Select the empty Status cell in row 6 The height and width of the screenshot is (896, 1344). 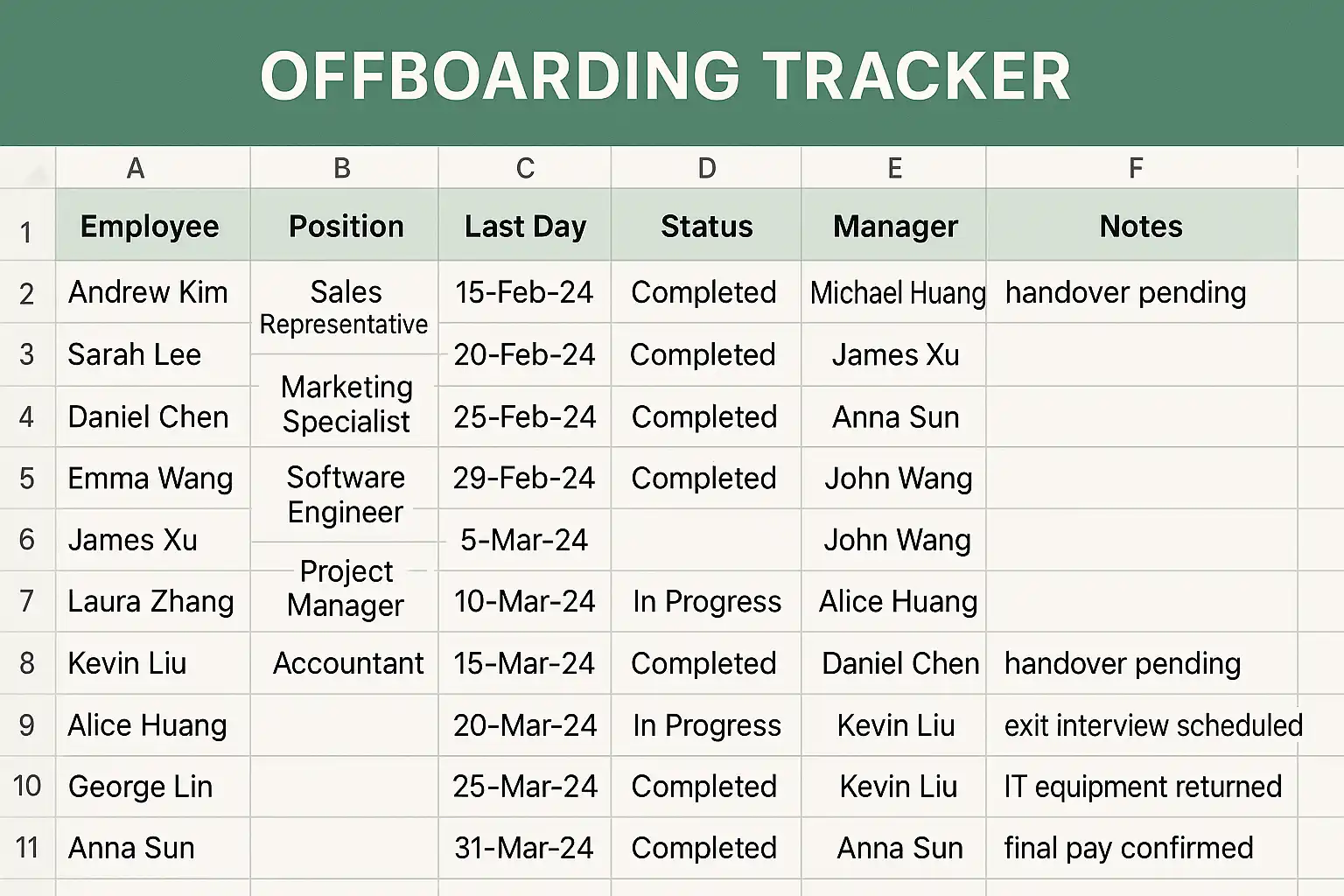point(706,540)
